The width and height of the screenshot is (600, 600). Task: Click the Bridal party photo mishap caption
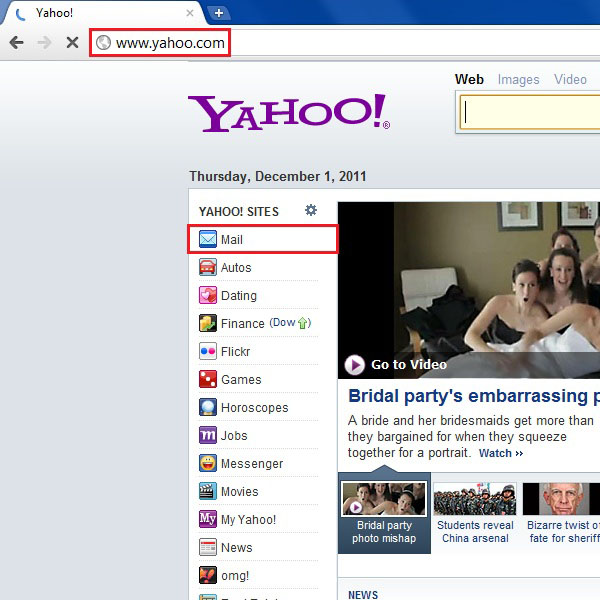pyautogui.click(x=384, y=532)
